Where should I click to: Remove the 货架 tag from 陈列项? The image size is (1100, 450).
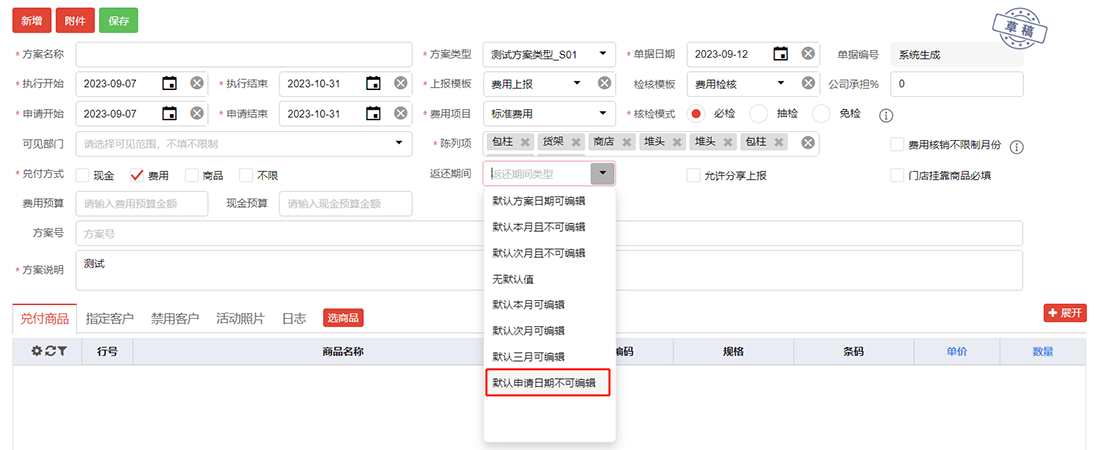(x=576, y=143)
